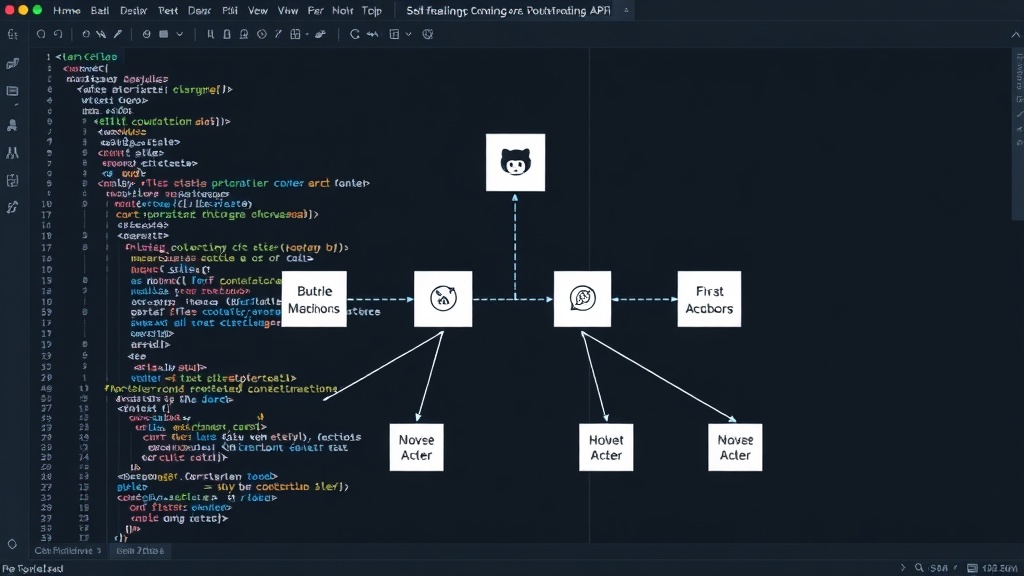Switch to the Eoin Ftltas bottom tab

(x=140, y=551)
